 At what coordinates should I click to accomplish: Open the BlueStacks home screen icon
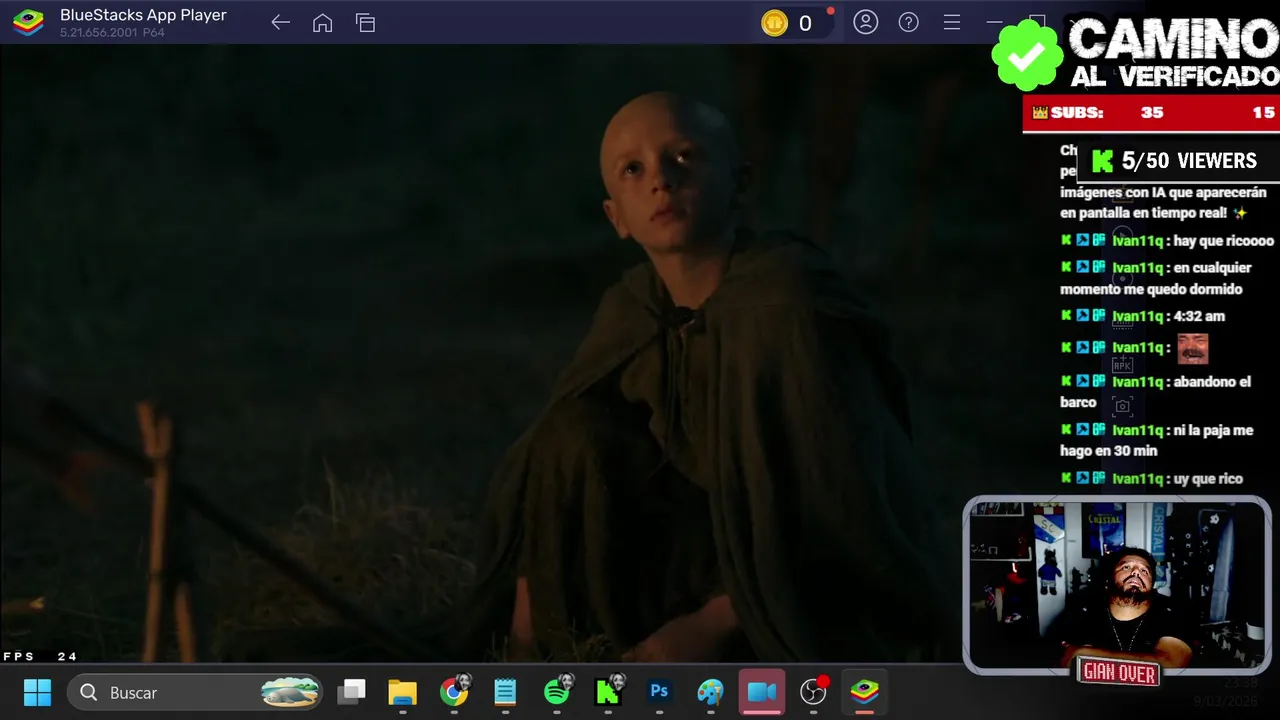(x=322, y=23)
